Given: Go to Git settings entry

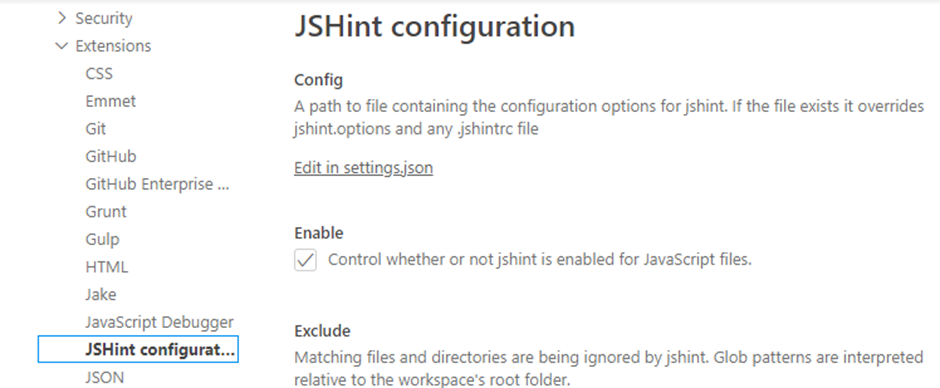Looking at the screenshot, I should [96, 129].
